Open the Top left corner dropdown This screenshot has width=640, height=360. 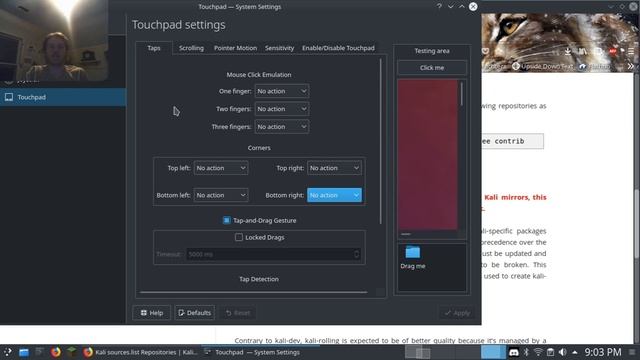(x=221, y=168)
